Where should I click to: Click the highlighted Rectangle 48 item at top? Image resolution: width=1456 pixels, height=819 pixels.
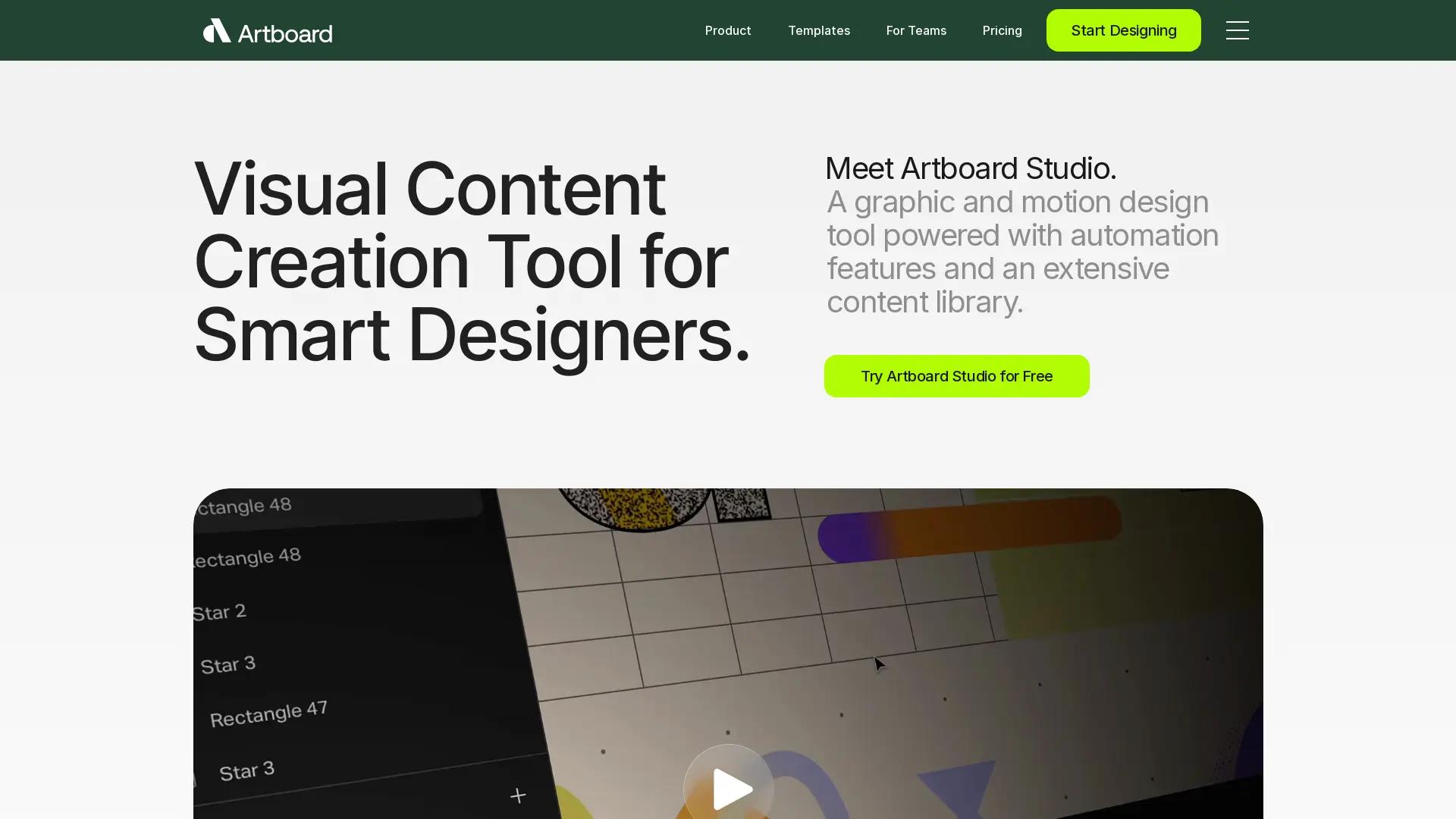[x=243, y=505]
